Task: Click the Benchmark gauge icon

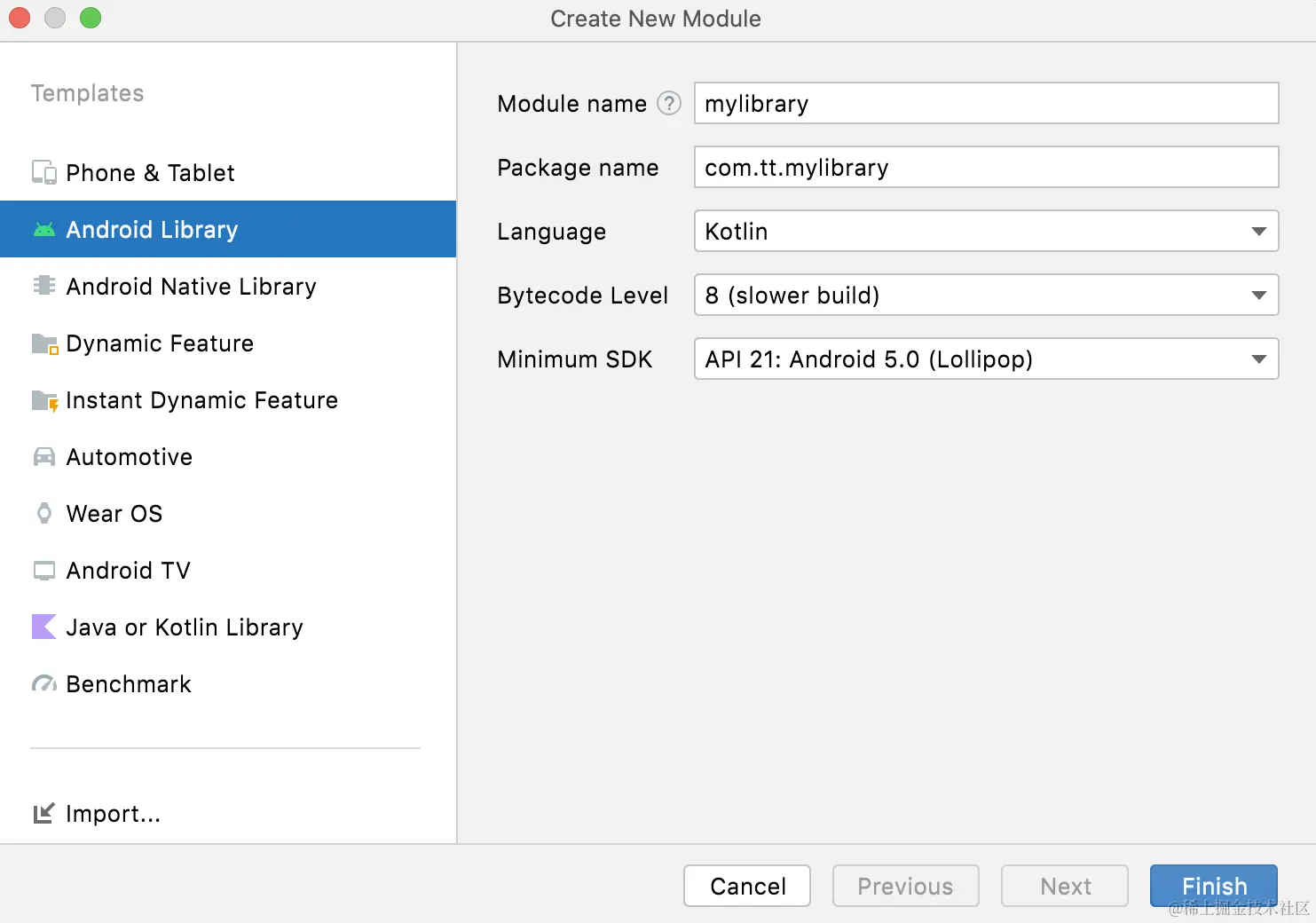Action: 44,684
